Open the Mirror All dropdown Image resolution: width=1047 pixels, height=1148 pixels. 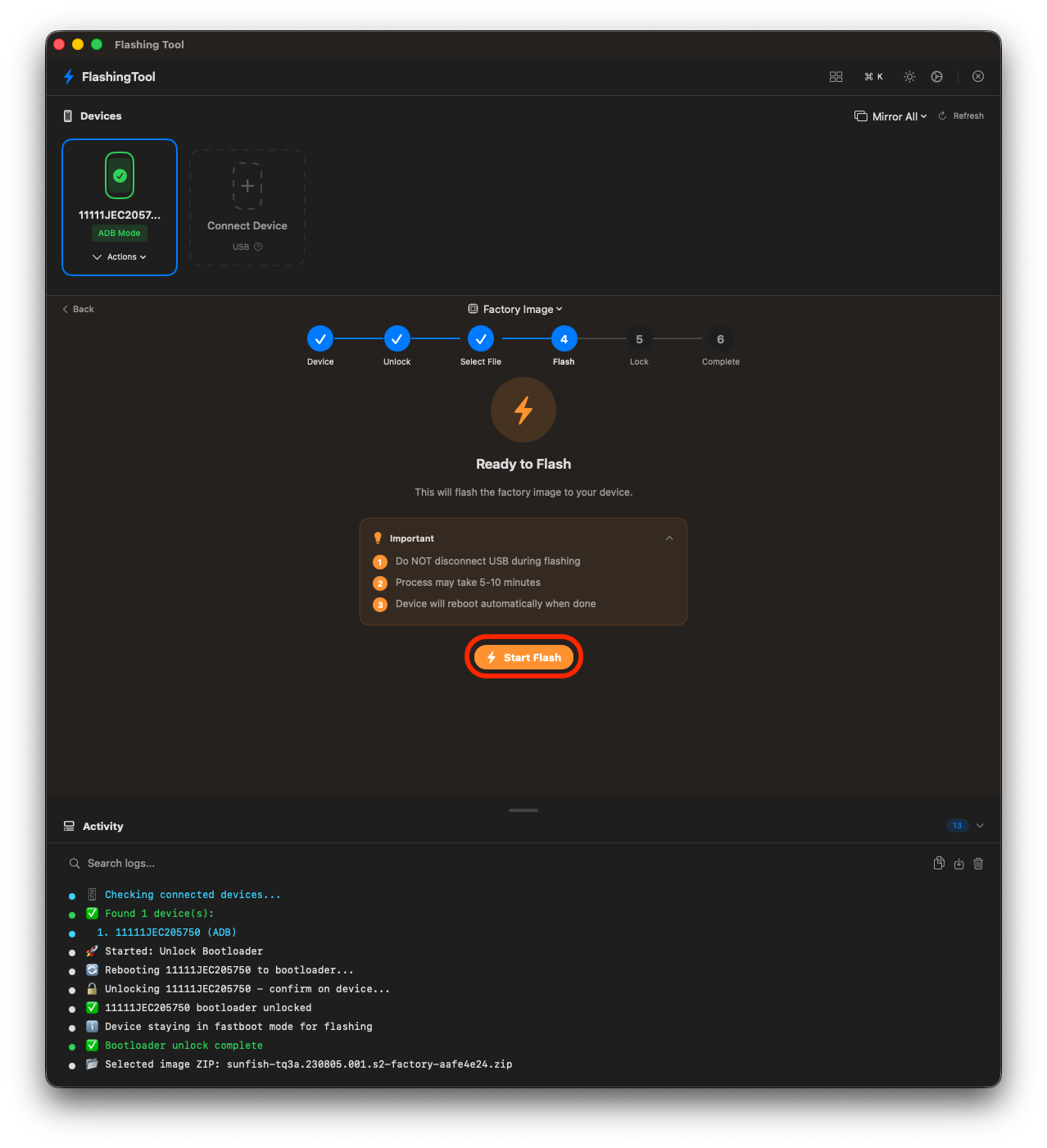[x=891, y=116]
